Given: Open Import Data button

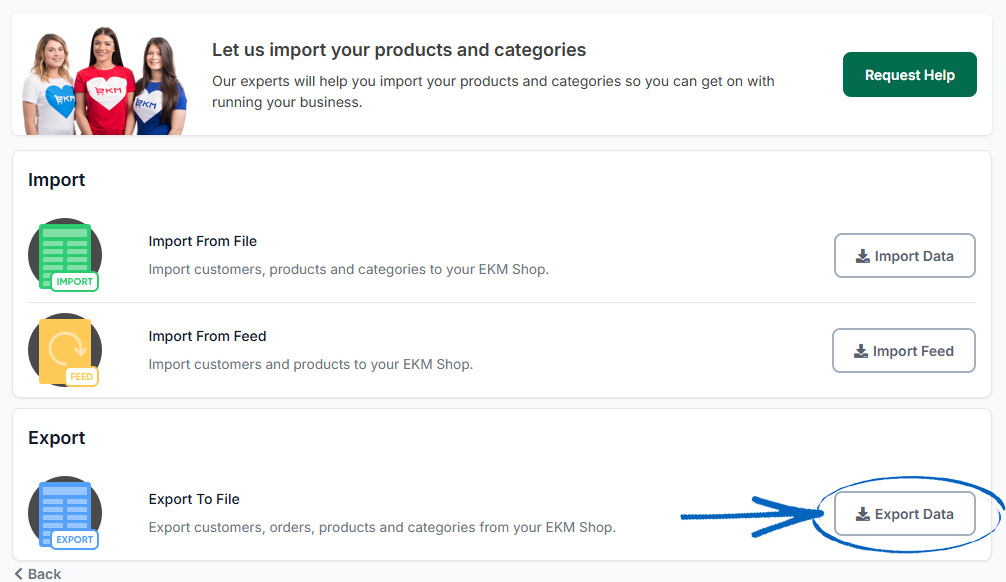Looking at the screenshot, I should (x=905, y=255).
